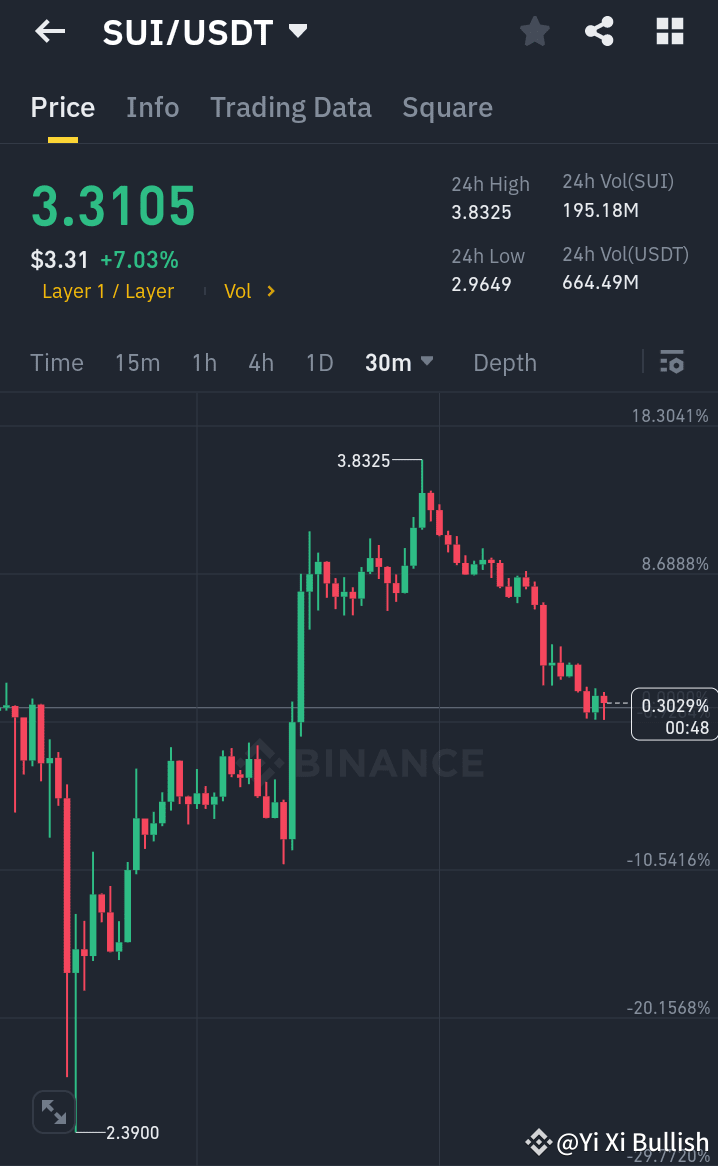Viewport: 718px width, 1166px height.
Task: Tap the 1h timeframe option
Action: (204, 362)
